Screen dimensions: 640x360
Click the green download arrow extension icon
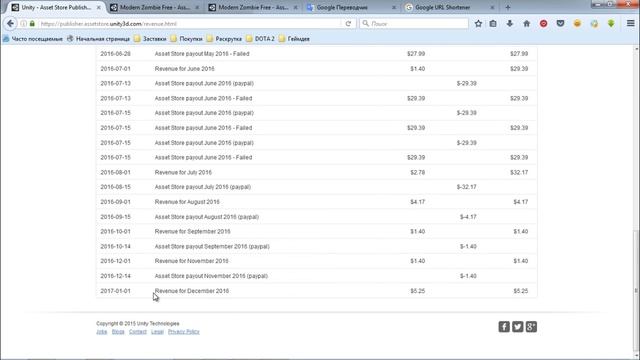pos(611,24)
